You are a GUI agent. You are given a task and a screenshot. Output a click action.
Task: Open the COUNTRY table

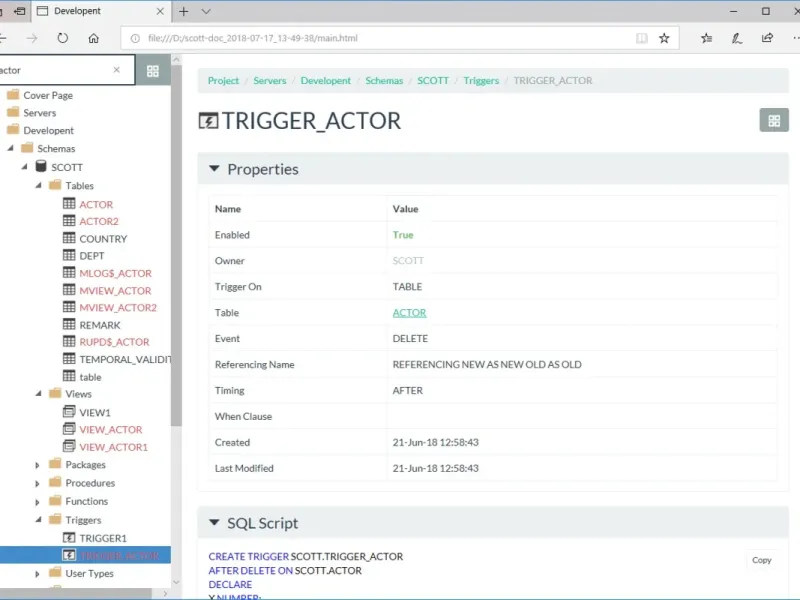pyautogui.click(x=103, y=239)
